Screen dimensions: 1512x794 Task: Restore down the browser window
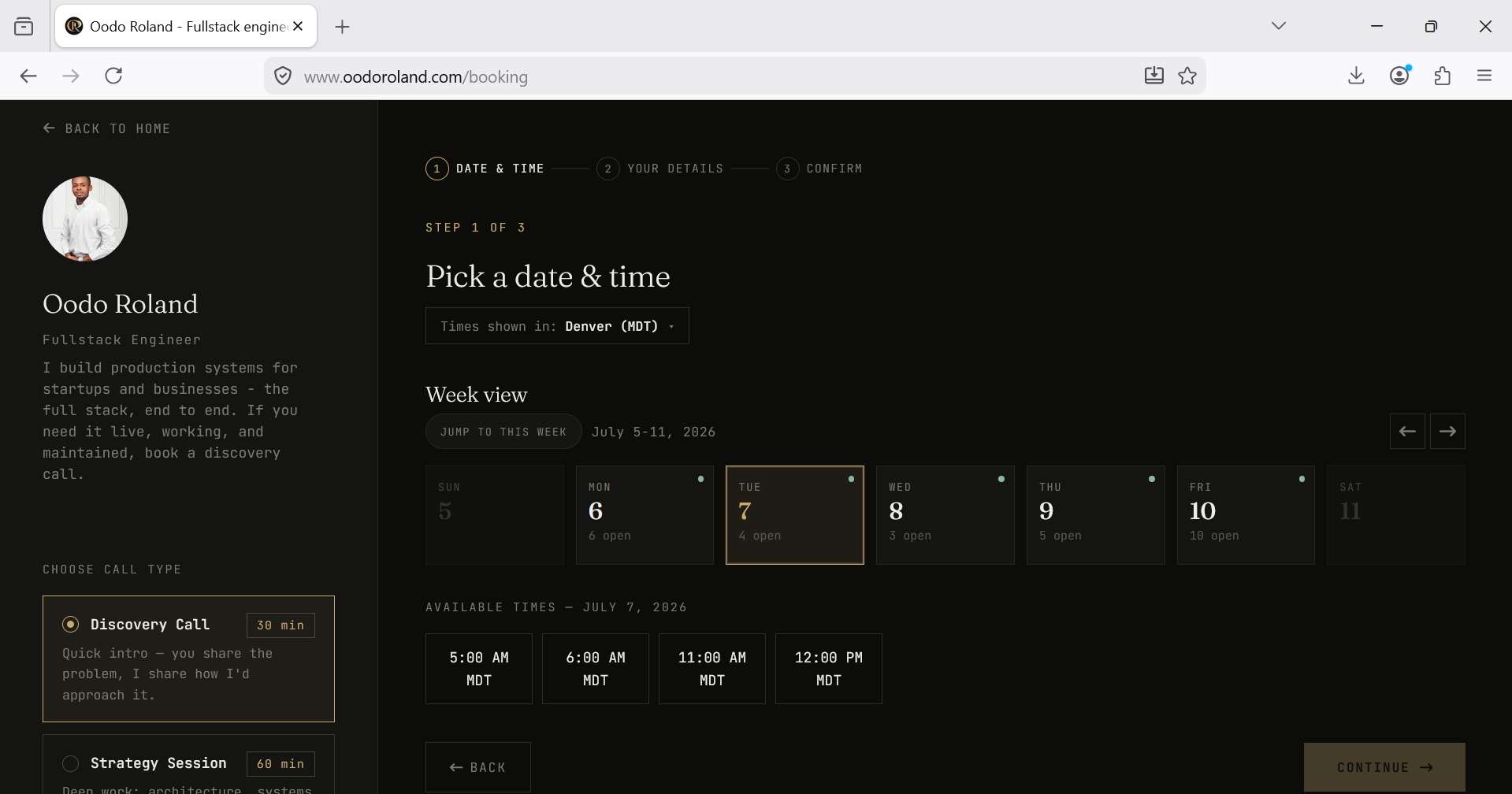[1431, 26]
